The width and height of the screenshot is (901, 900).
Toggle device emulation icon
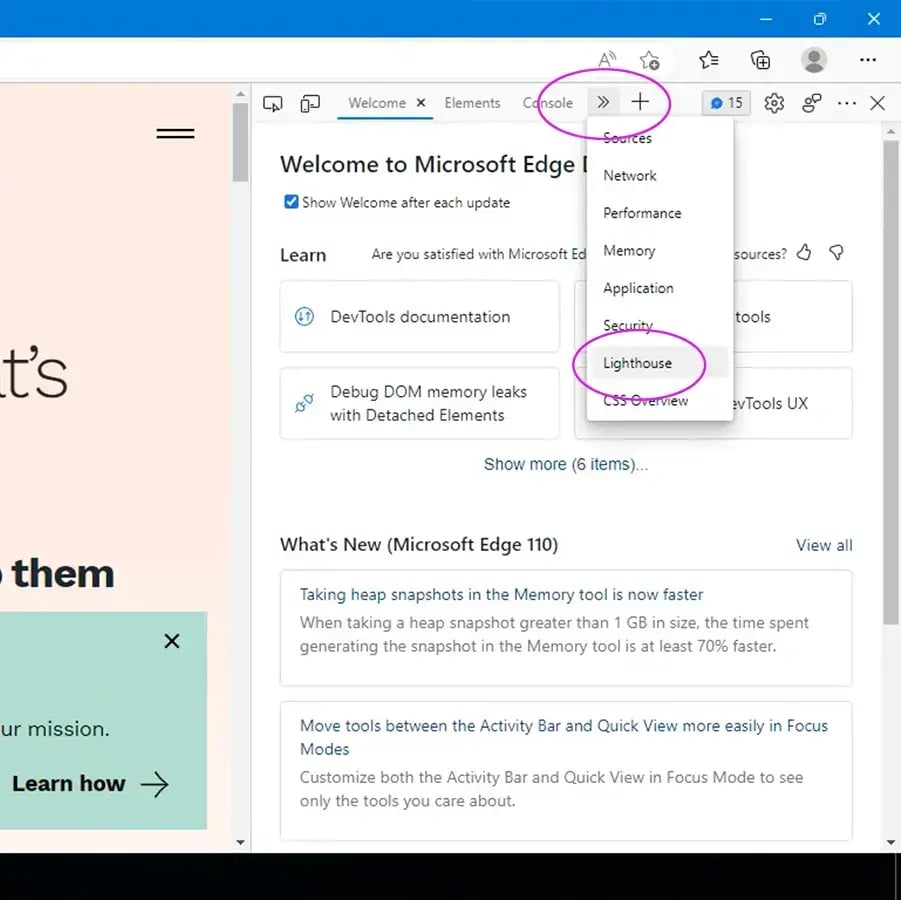311,103
